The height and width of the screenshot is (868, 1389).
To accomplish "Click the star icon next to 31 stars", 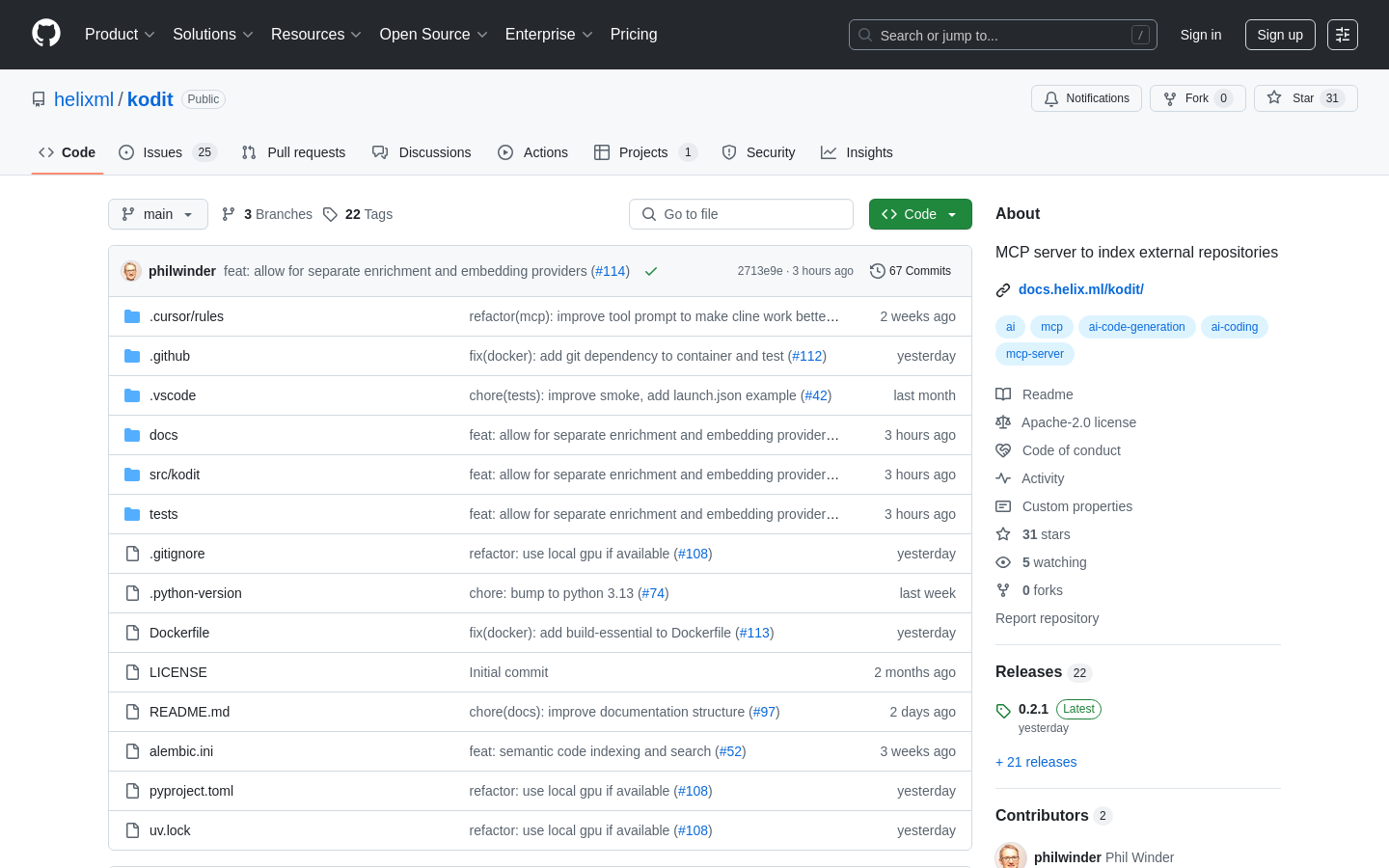I will tap(1003, 534).
